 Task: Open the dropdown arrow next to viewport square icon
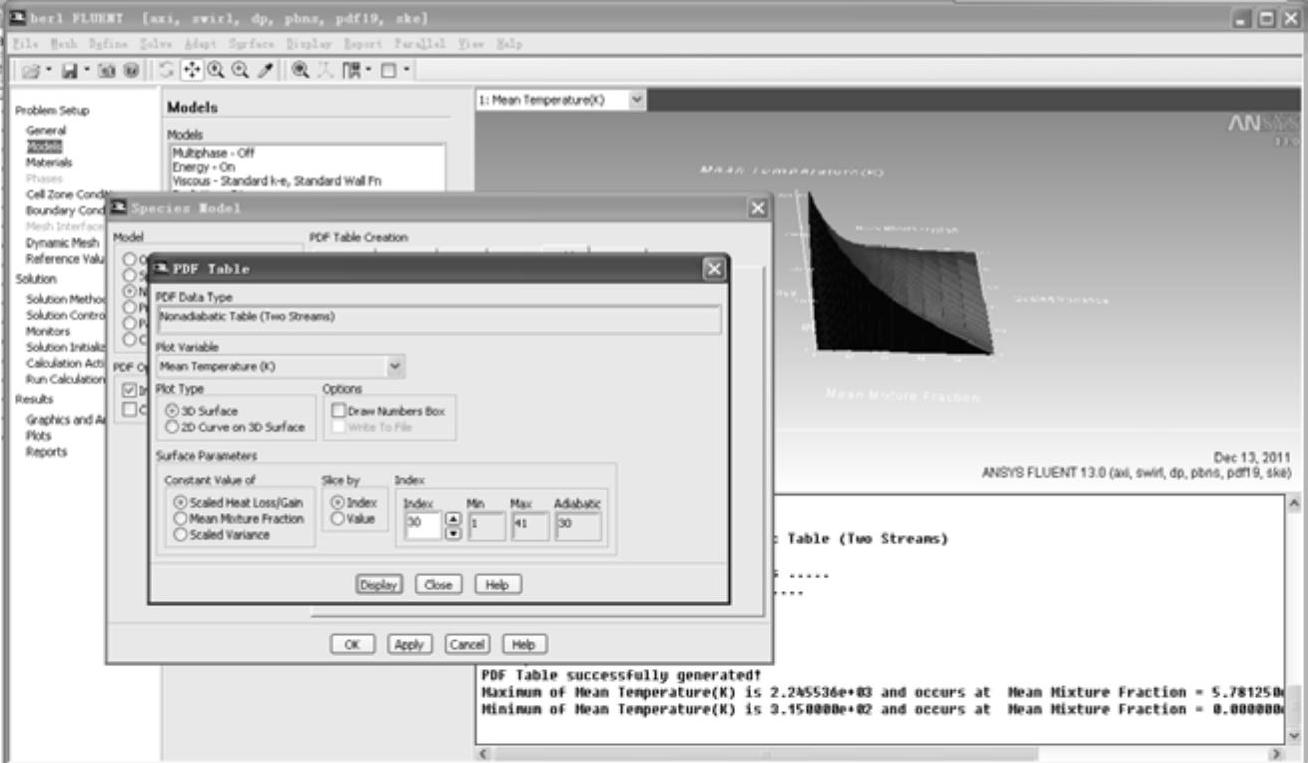coord(406,70)
